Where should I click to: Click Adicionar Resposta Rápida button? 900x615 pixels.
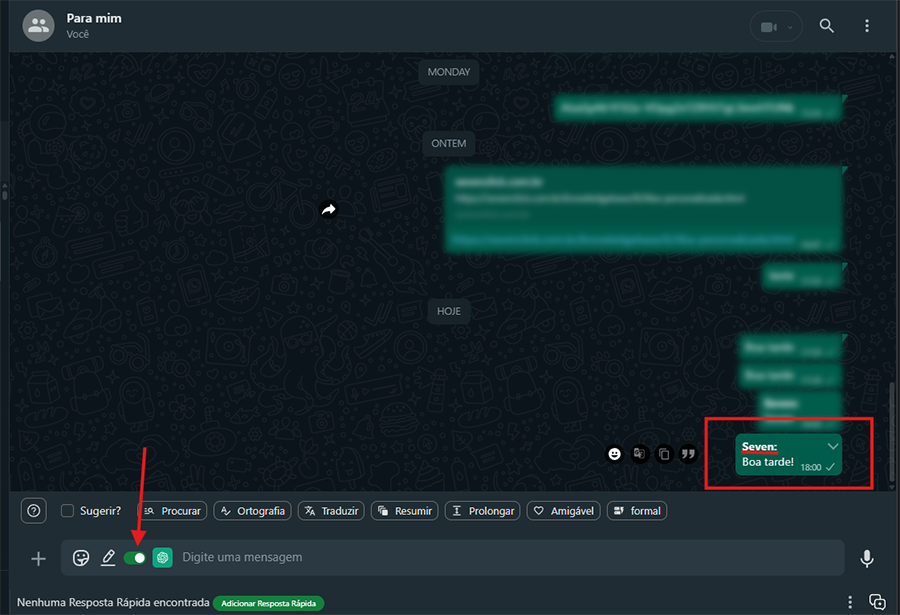tap(268, 603)
